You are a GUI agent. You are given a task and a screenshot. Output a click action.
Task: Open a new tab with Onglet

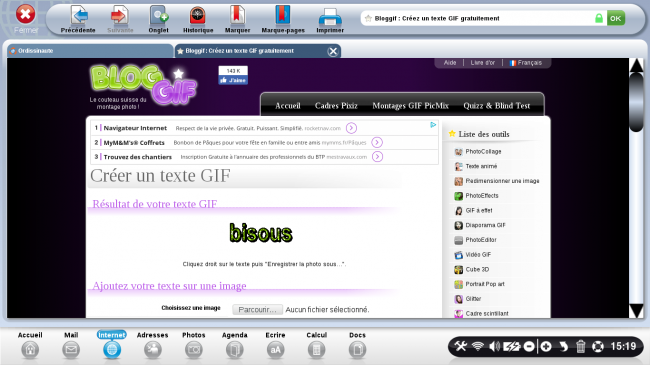click(158, 19)
